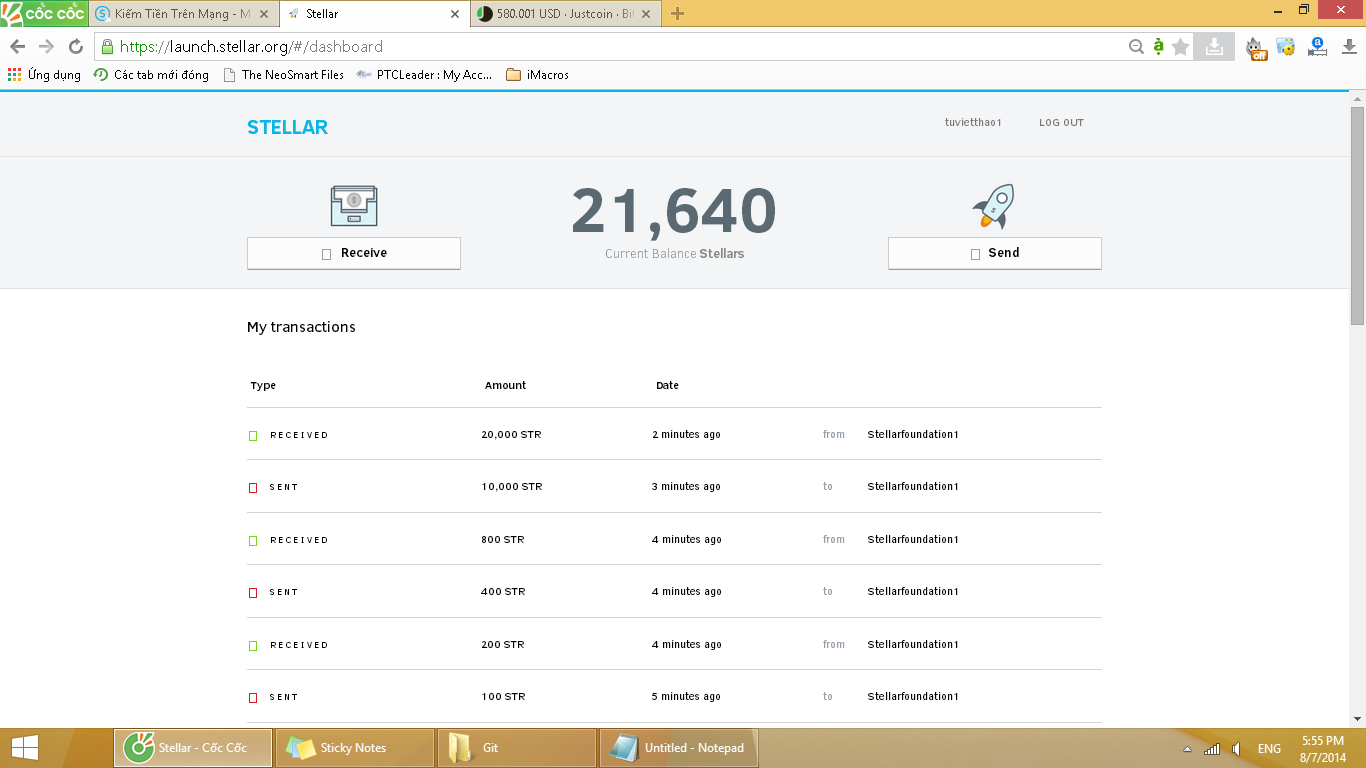Click the '2 minutes ago' date cell
Viewport: 1366px width, 768px height.
pos(686,435)
